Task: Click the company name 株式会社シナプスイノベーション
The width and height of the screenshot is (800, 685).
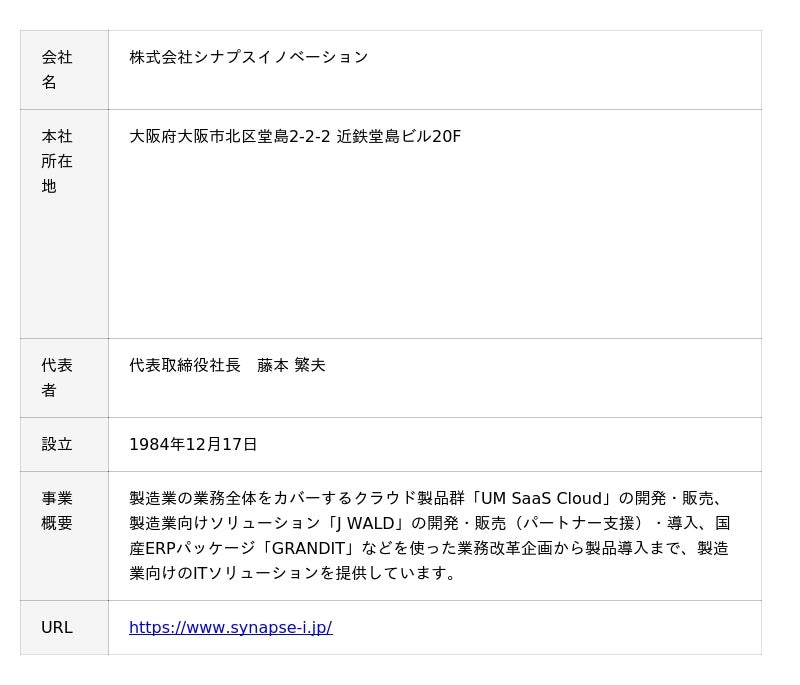Action: tap(248, 57)
